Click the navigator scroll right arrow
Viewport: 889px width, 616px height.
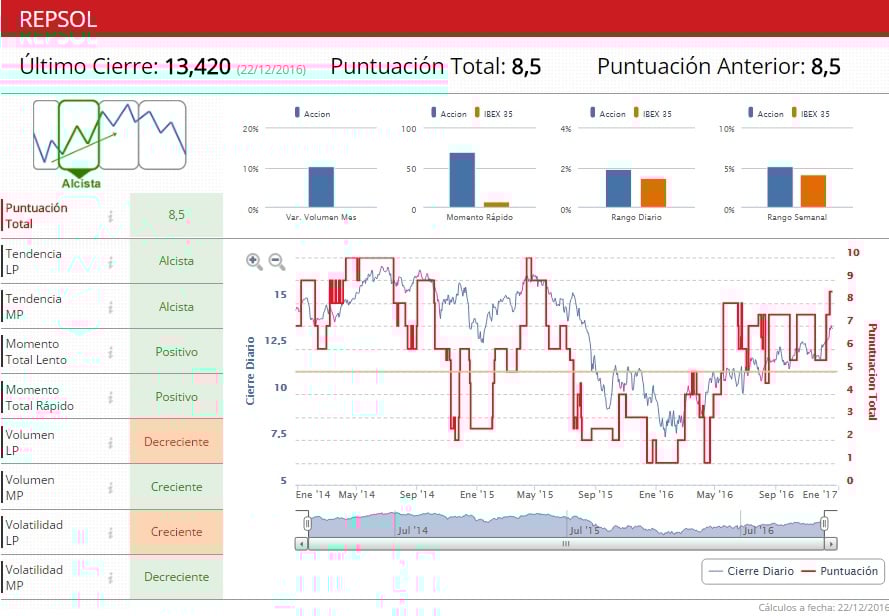pyautogui.click(x=831, y=543)
